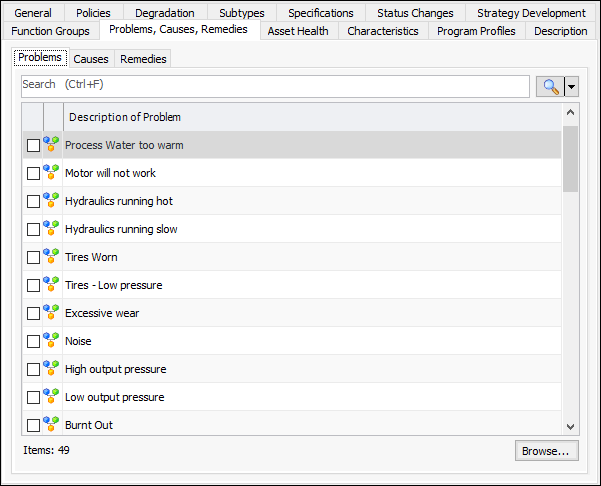Click the Browse... button

(x=546, y=451)
